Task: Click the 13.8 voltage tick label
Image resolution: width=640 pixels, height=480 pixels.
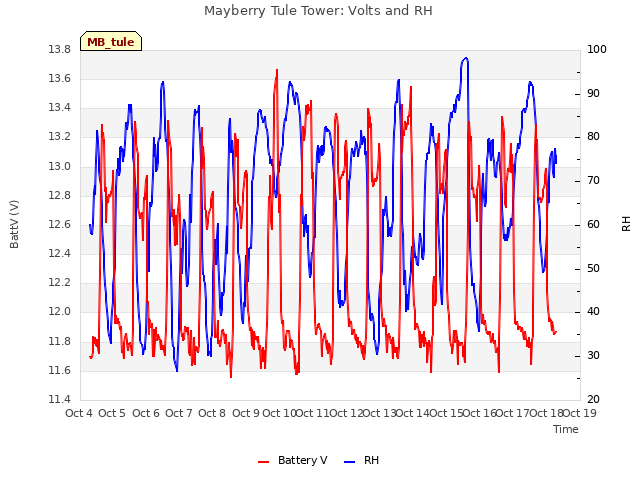Action: (60, 50)
